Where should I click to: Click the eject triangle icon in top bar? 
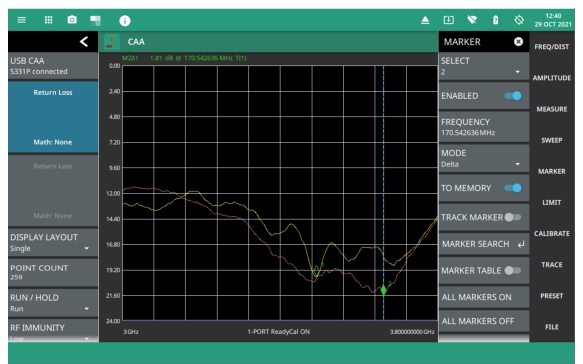[425, 20]
